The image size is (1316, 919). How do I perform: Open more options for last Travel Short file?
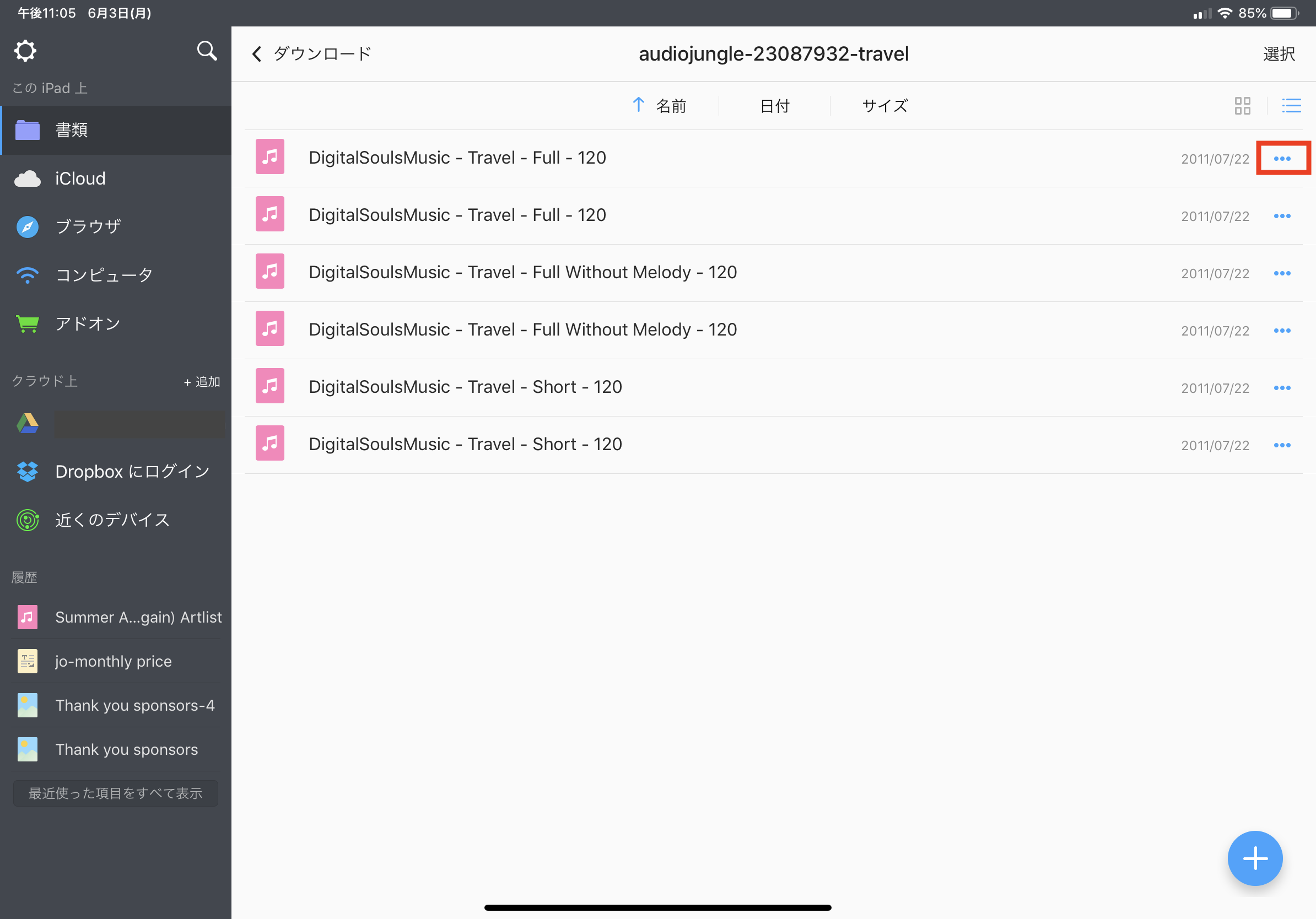[x=1282, y=445]
